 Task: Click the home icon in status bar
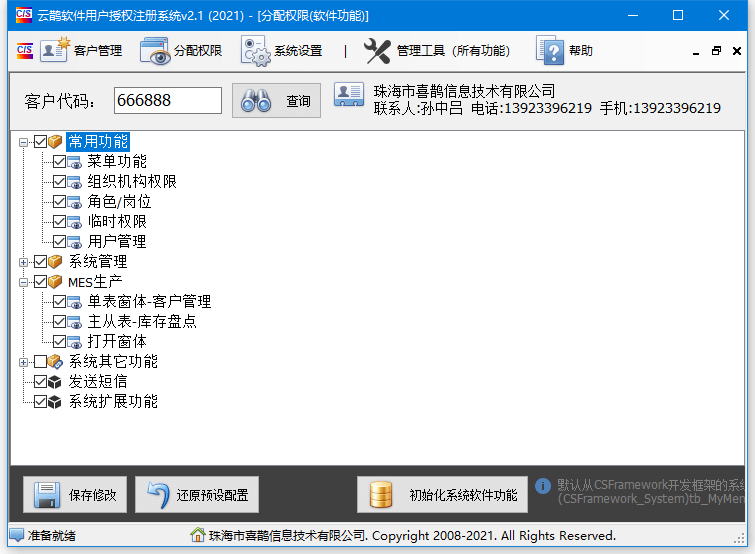coord(198,536)
